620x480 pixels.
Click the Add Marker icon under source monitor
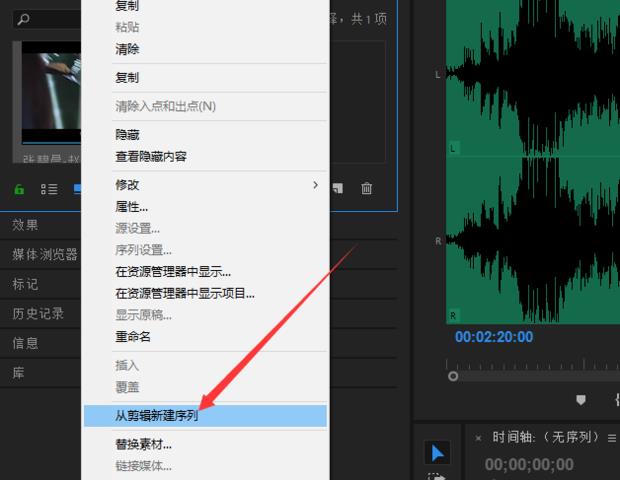coord(581,400)
